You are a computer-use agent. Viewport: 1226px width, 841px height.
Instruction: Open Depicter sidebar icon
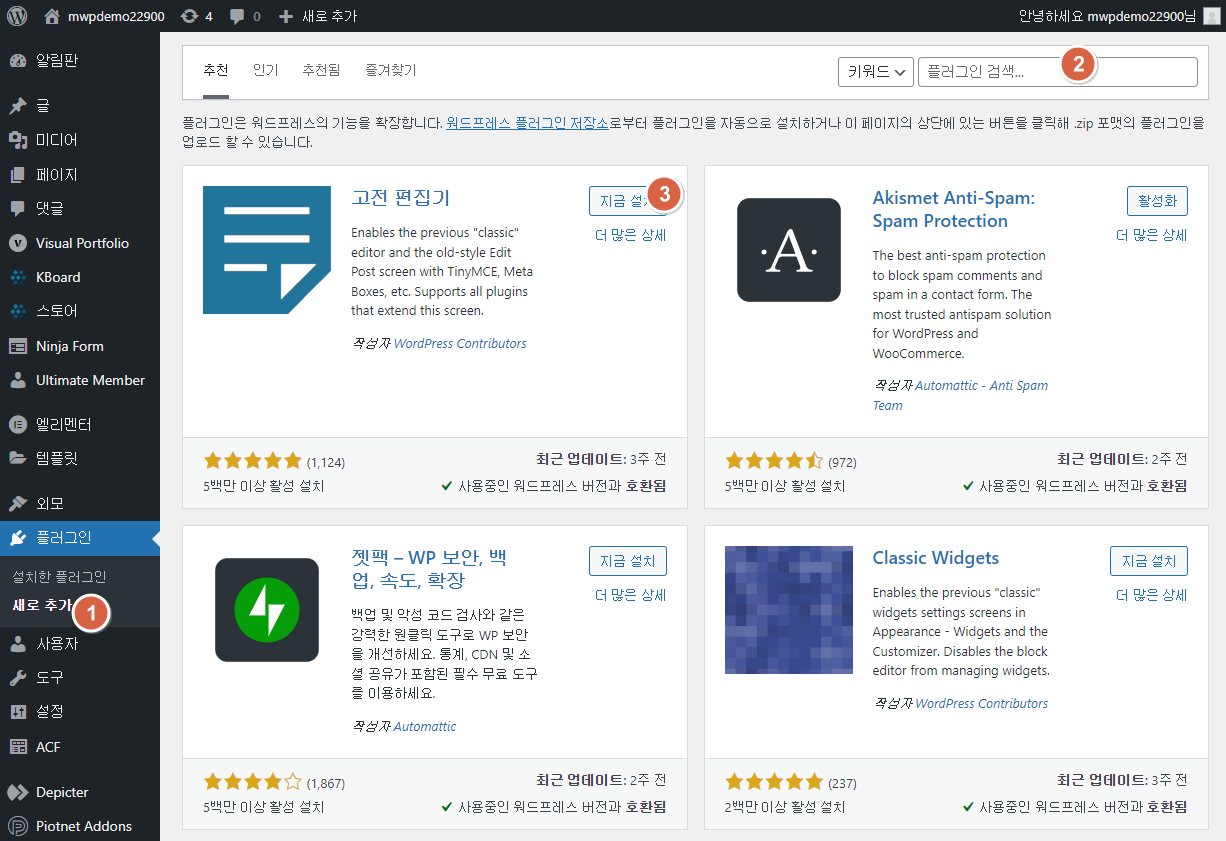[x=17, y=792]
